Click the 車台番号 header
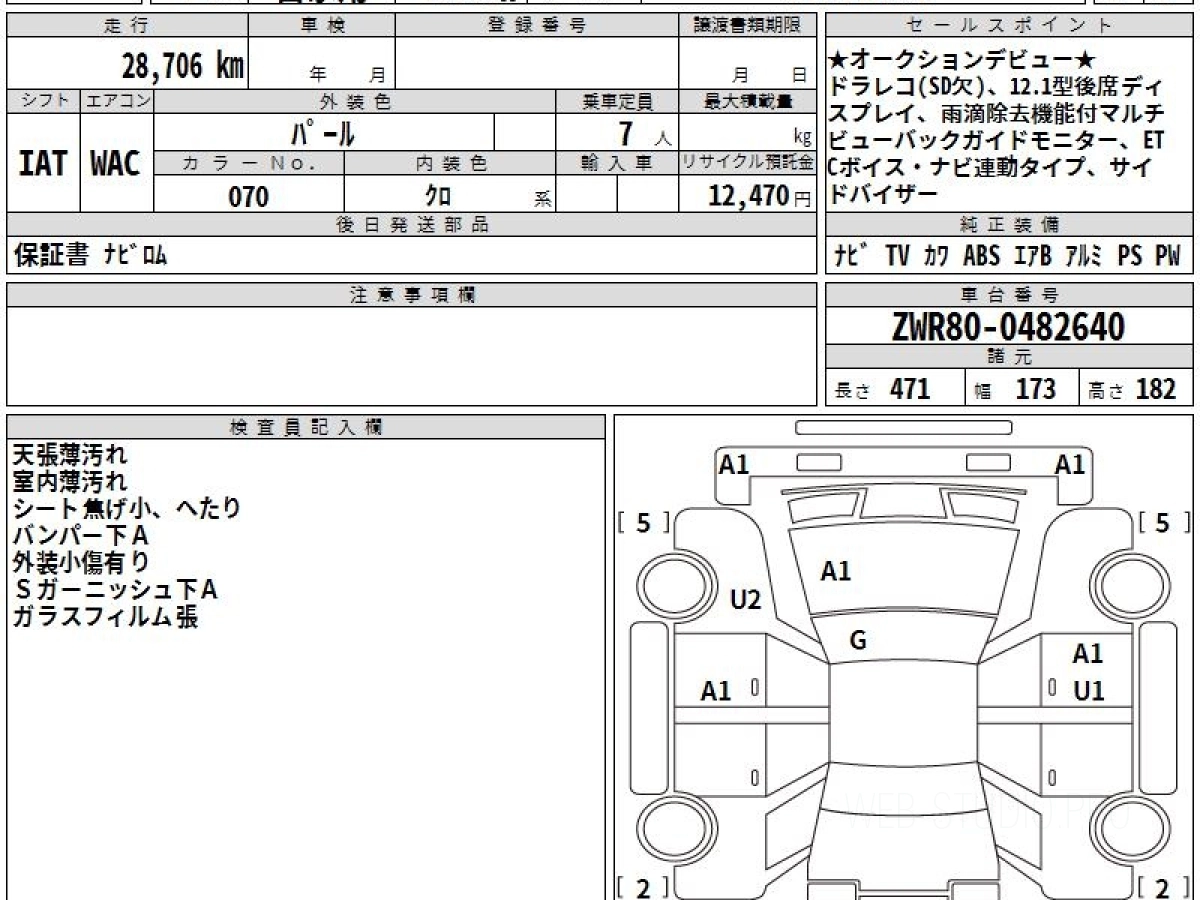The image size is (1200, 900). click(1009, 295)
